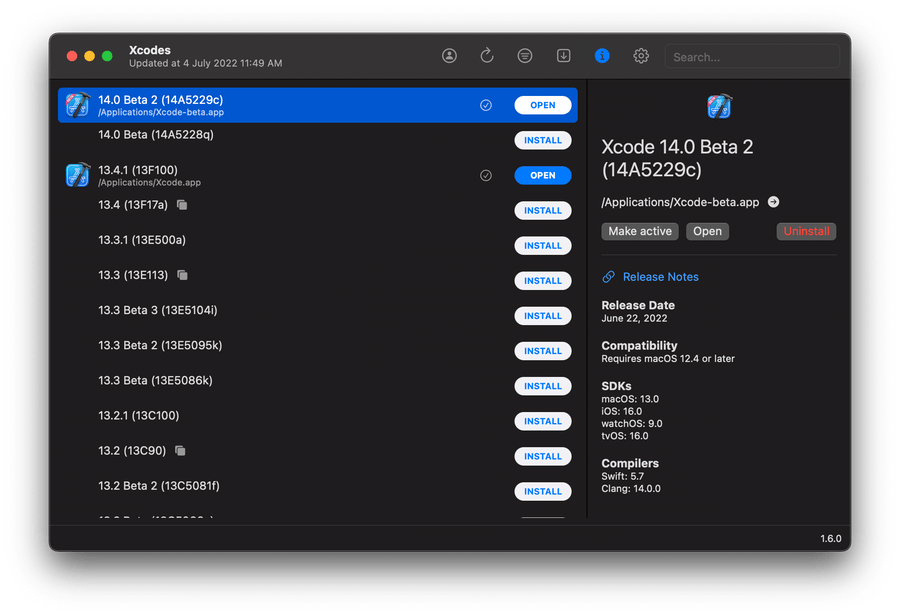Open Xcode 14.0 Beta 2 from list
This screenshot has height=616, width=900.
tap(542, 105)
